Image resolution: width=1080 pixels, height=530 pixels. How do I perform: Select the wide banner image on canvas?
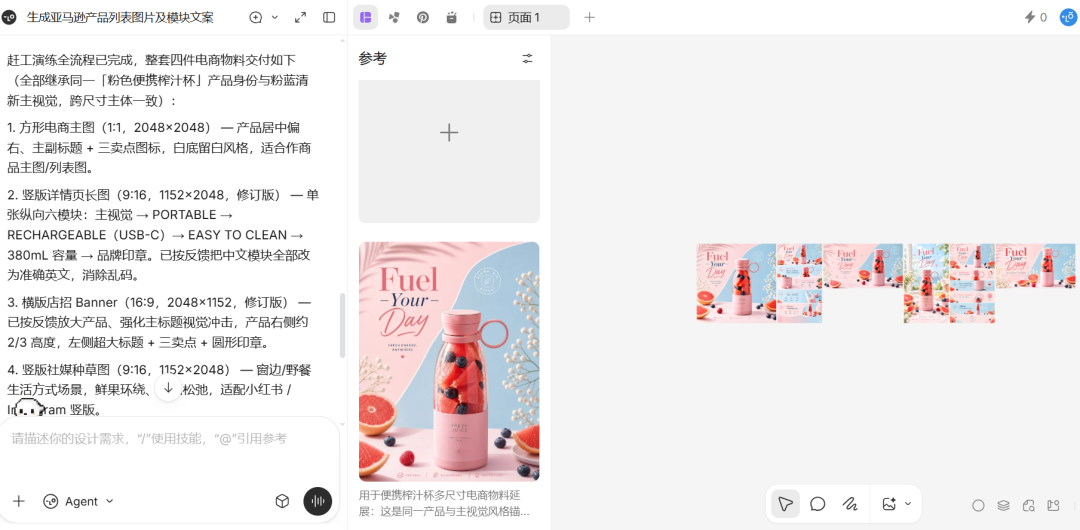tap(863, 265)
